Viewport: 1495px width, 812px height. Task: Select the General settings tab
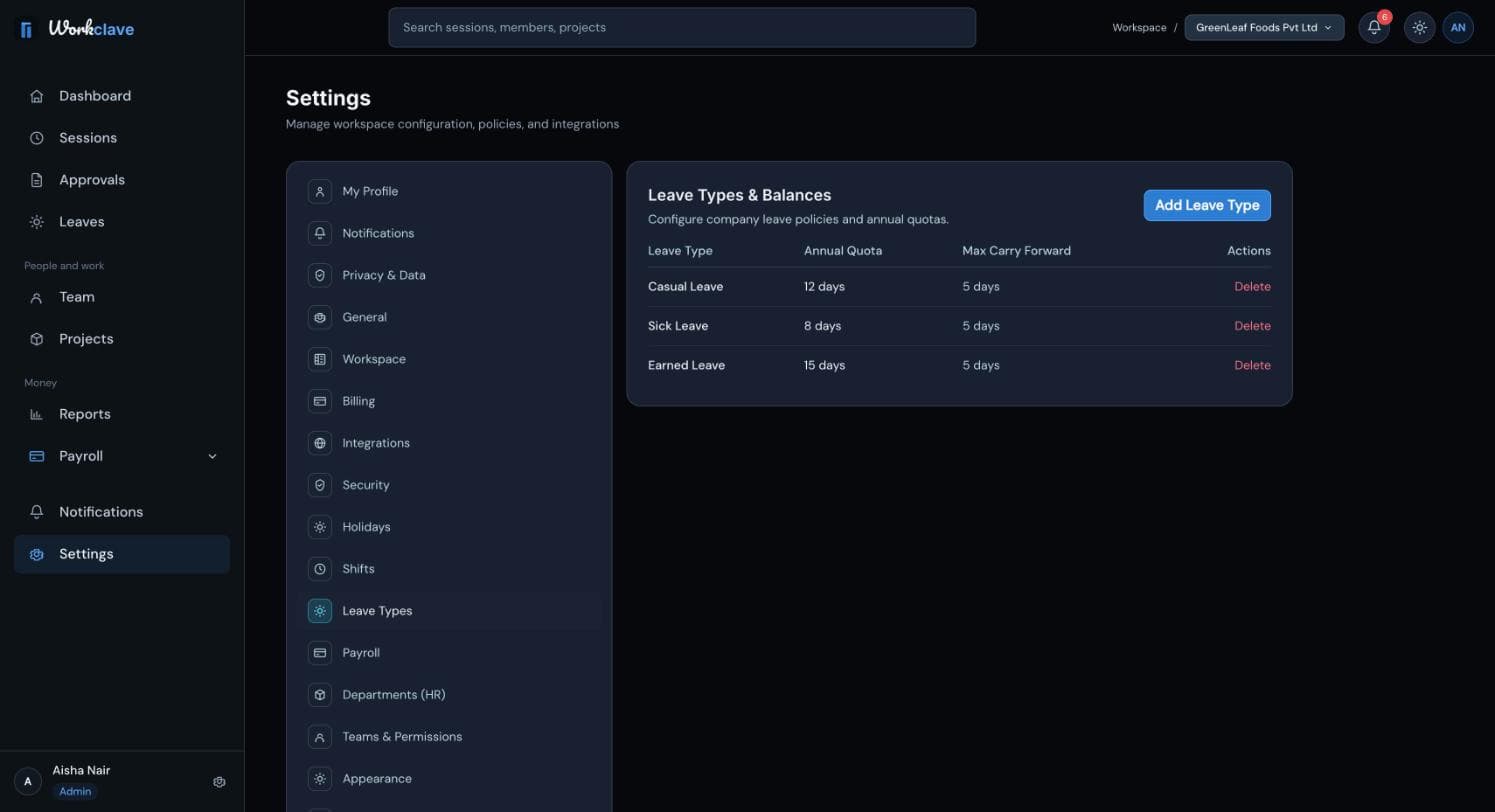450,317
